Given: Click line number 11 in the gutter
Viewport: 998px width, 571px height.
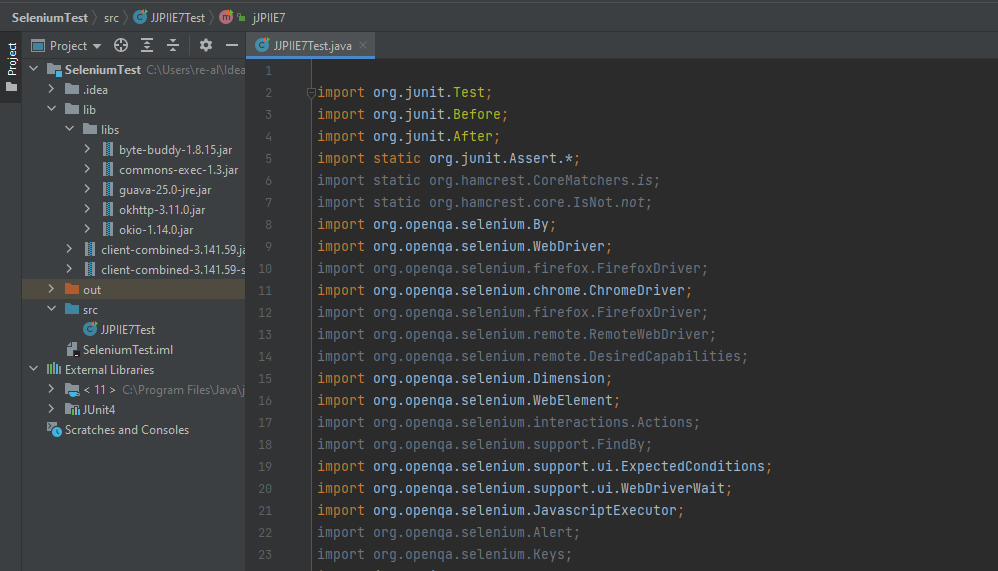Looking at the screenshot, I should tap(265, 291).
